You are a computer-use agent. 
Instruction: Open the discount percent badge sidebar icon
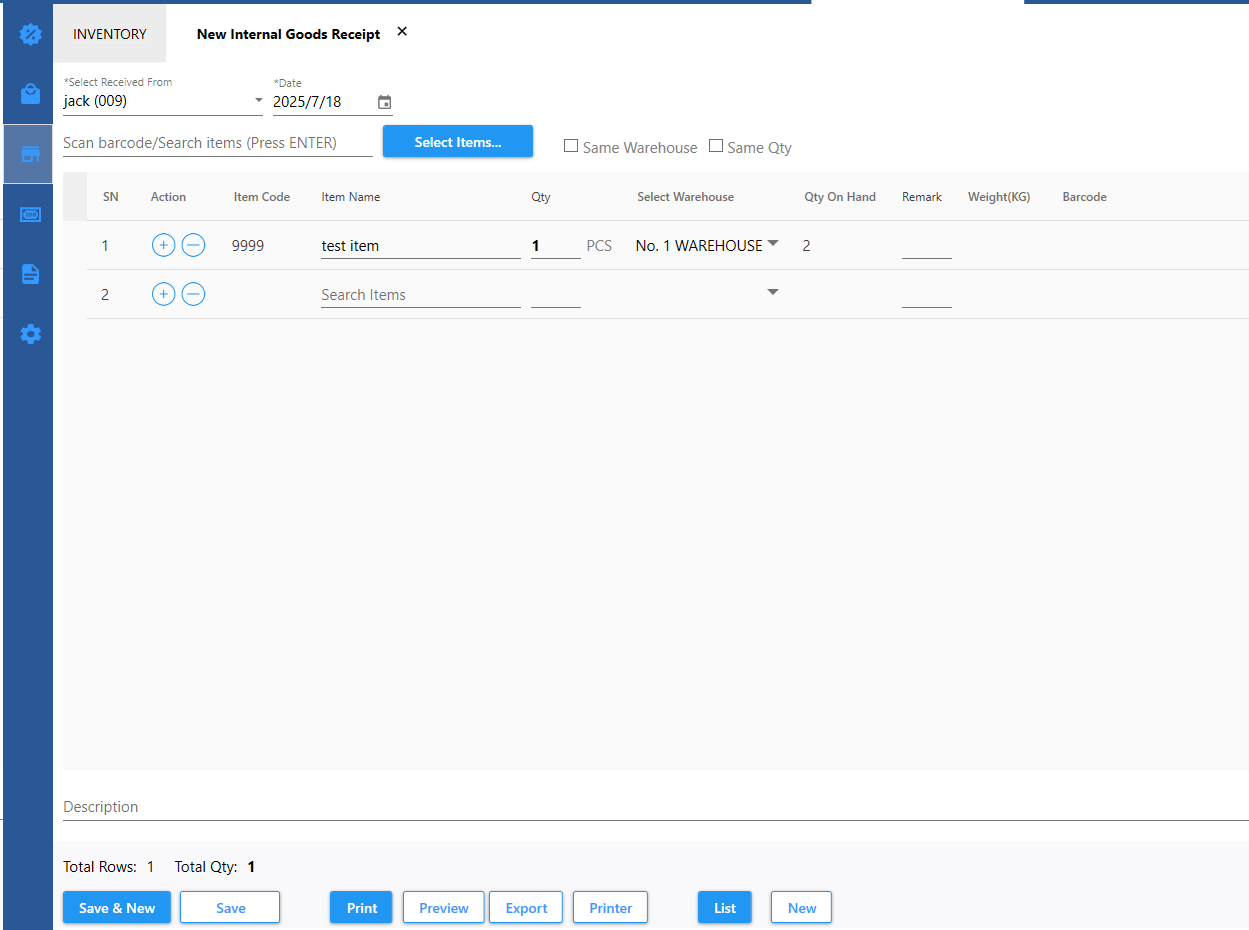pyautogui.click(x=30, y=35)
